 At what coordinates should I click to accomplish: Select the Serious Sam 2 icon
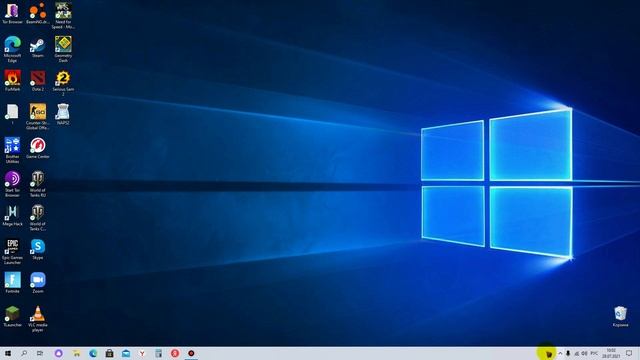(x=63, y=83)
